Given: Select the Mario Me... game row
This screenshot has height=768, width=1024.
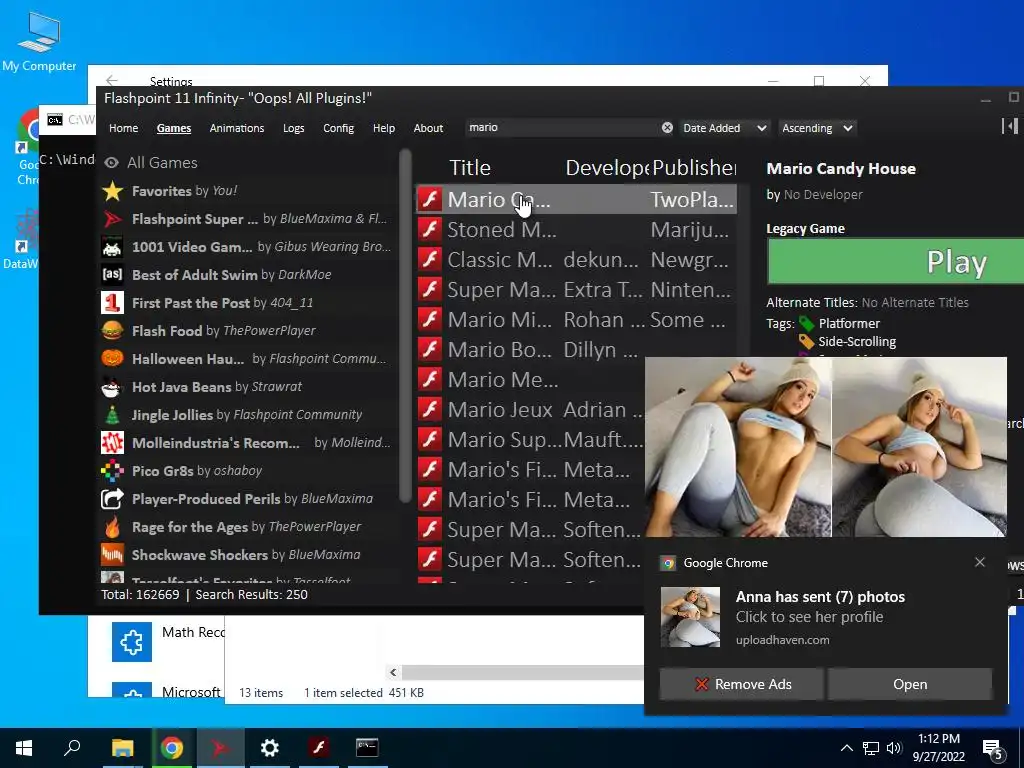Looking at the screenshot, I should 530,379.
